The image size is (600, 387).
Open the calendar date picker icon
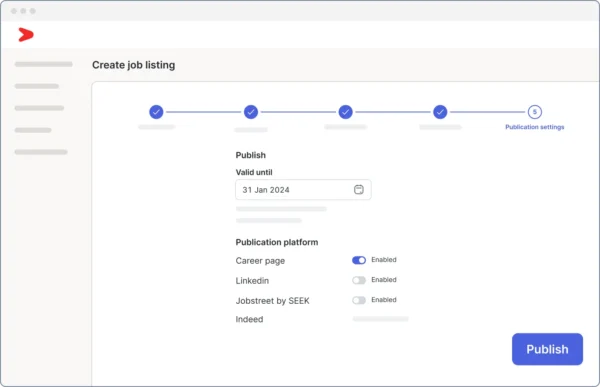[359, 189]
